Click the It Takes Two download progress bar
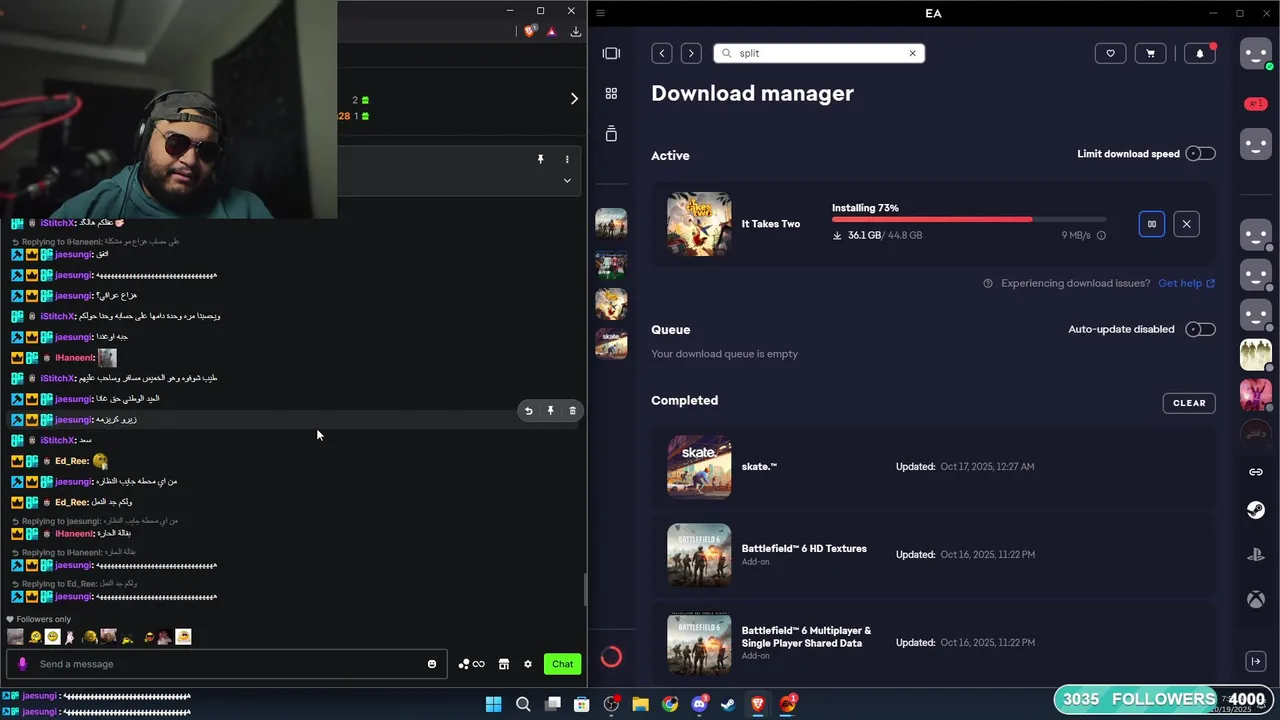This screenshot has height=720, width=1280. coord(969,219)
